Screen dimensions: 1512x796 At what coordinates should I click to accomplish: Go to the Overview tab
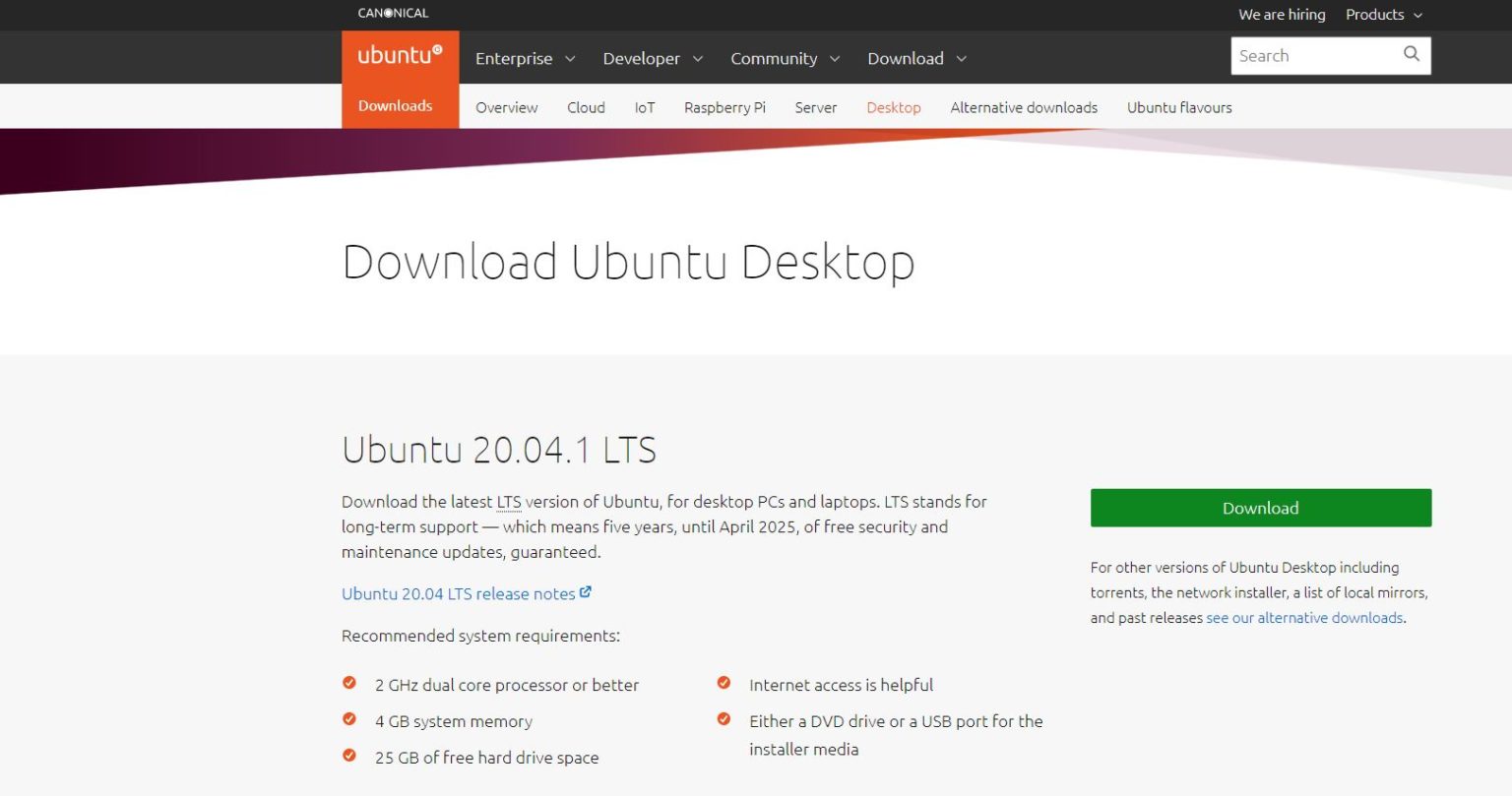[x=507, y=107]
